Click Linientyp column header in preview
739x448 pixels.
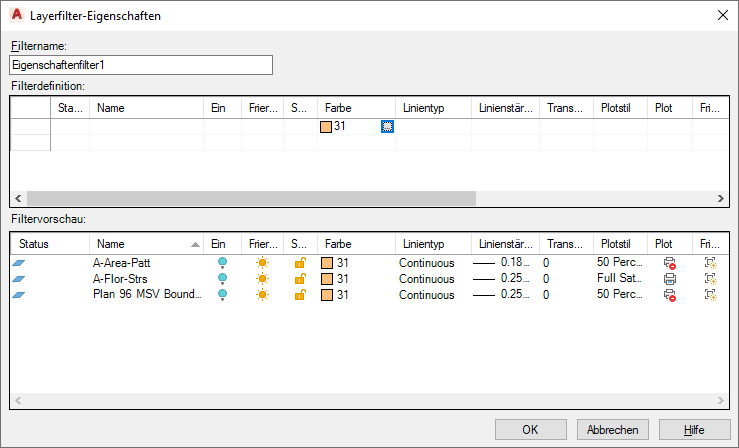[x=433, y=244]
